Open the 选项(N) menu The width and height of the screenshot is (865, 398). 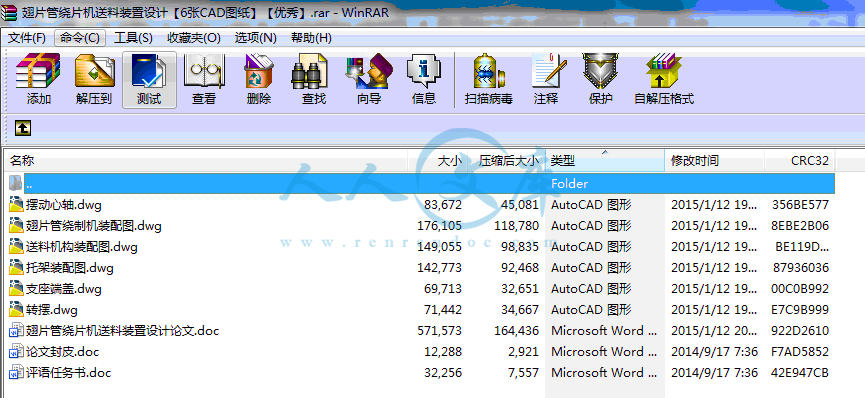coord(255,38)
